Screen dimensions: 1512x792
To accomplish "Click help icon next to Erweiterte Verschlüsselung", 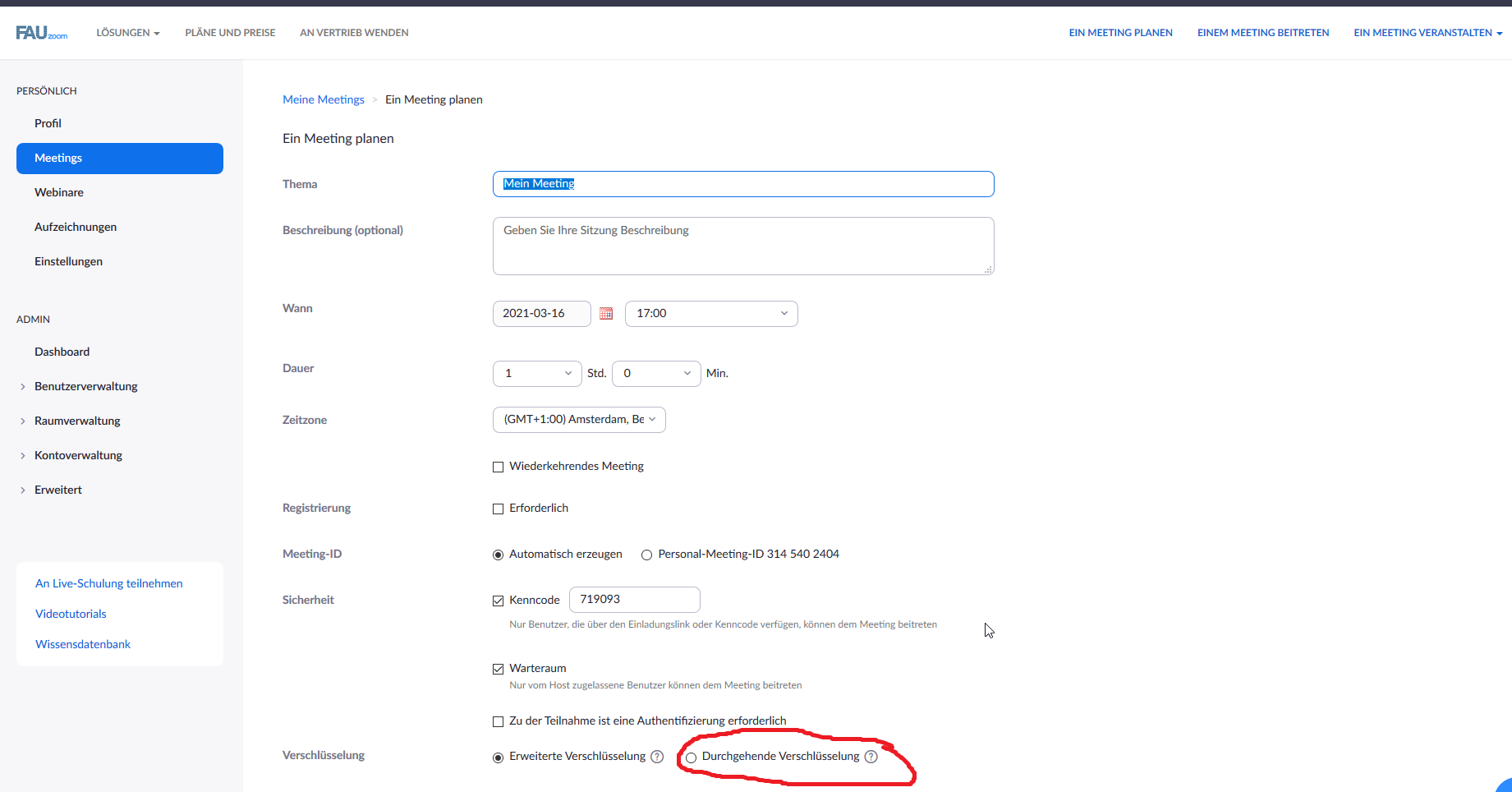I will coord(657,757).
